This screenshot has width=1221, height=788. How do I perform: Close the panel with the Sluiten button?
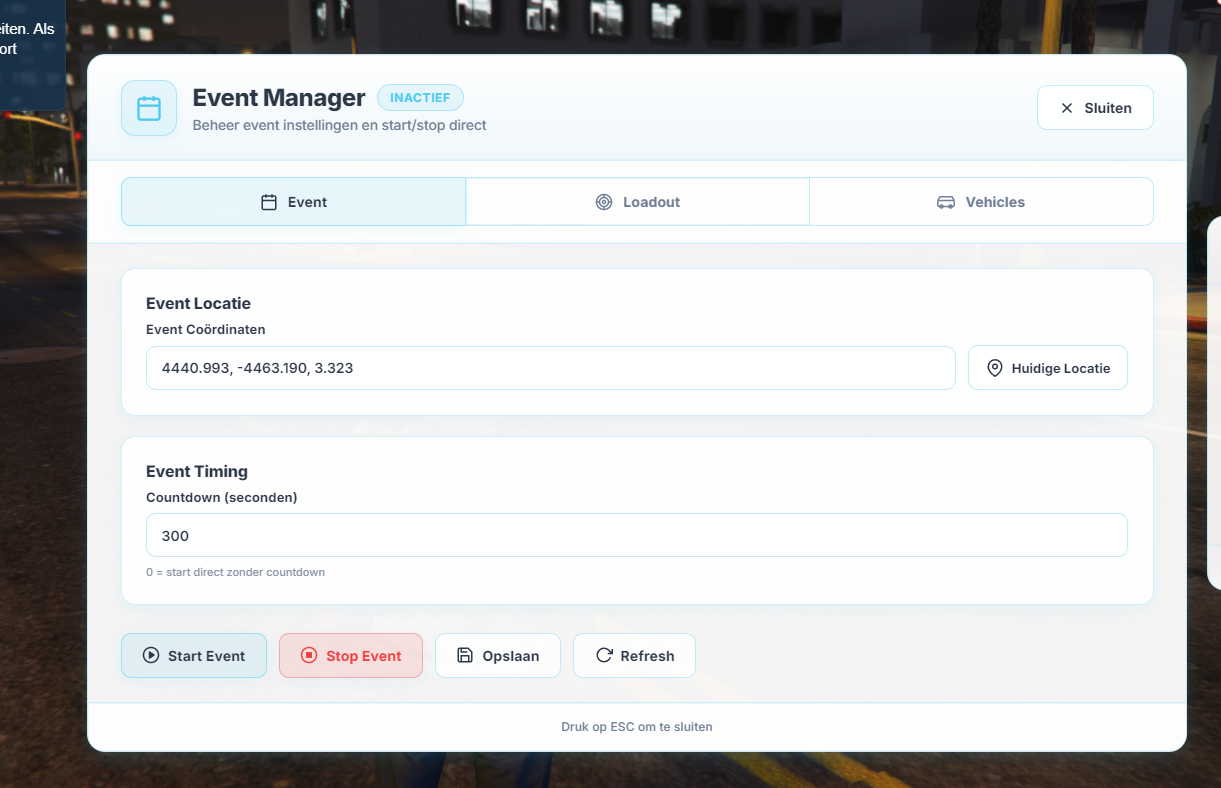(x=1095, y=108)
